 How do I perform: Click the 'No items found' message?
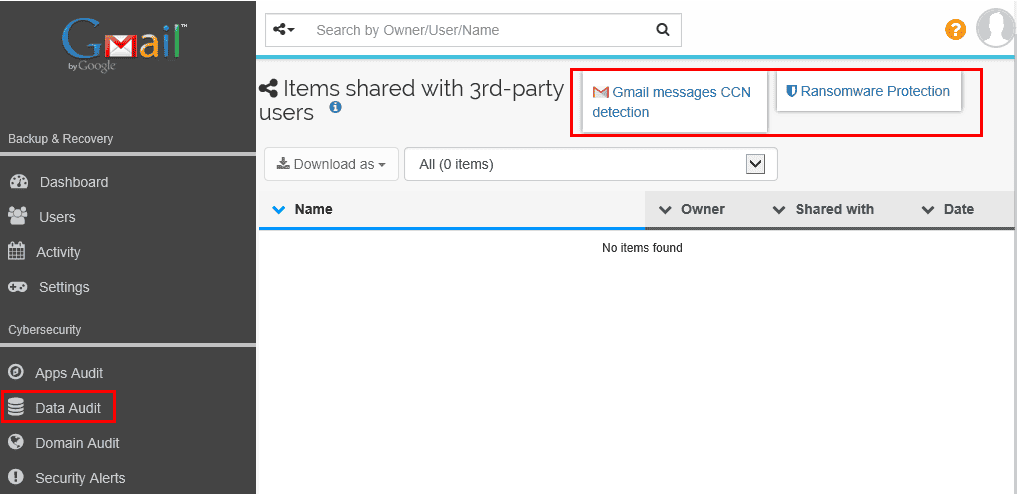pos(642,248)
